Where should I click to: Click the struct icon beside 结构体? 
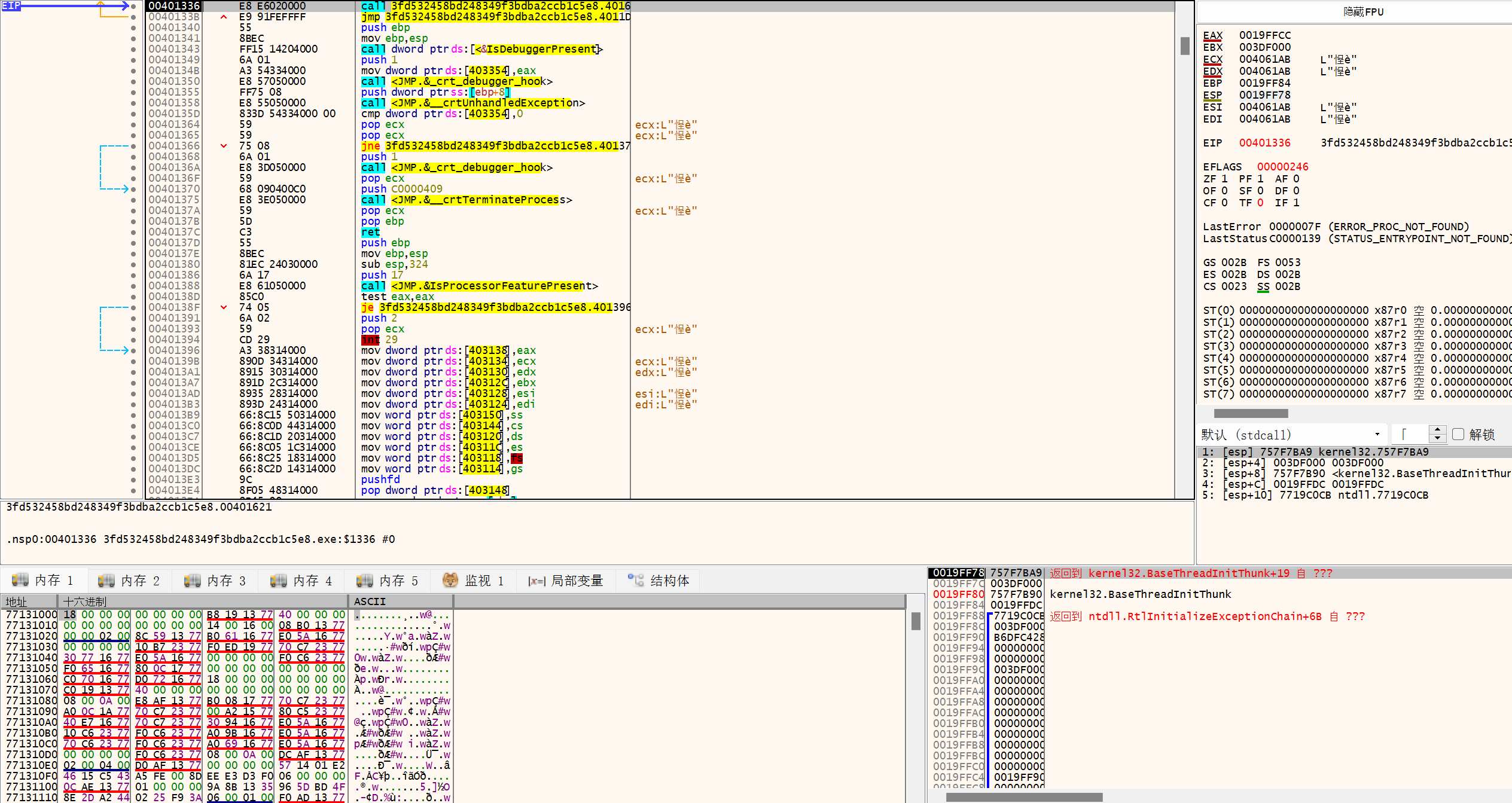[636, 579]
